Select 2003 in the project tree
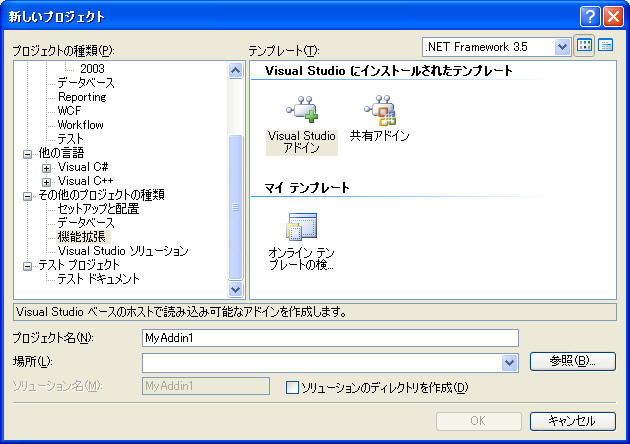This screenshot has height=444, width=630. tap(92, 69)
